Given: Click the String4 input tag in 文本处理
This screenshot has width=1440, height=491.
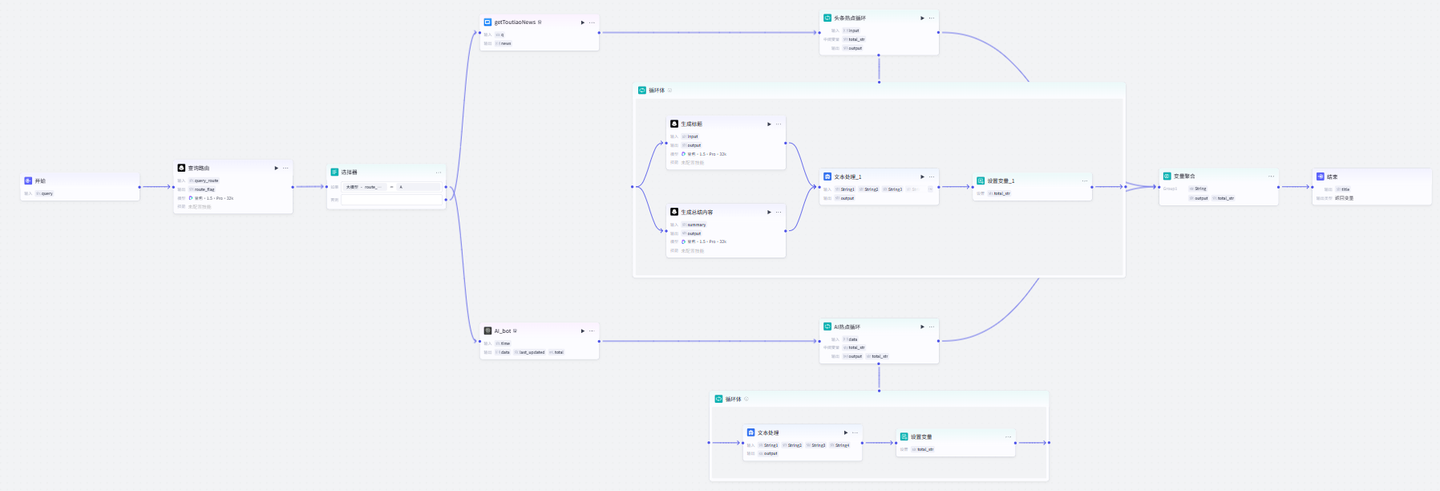Looking at the screenshot, I should [841, 445].
